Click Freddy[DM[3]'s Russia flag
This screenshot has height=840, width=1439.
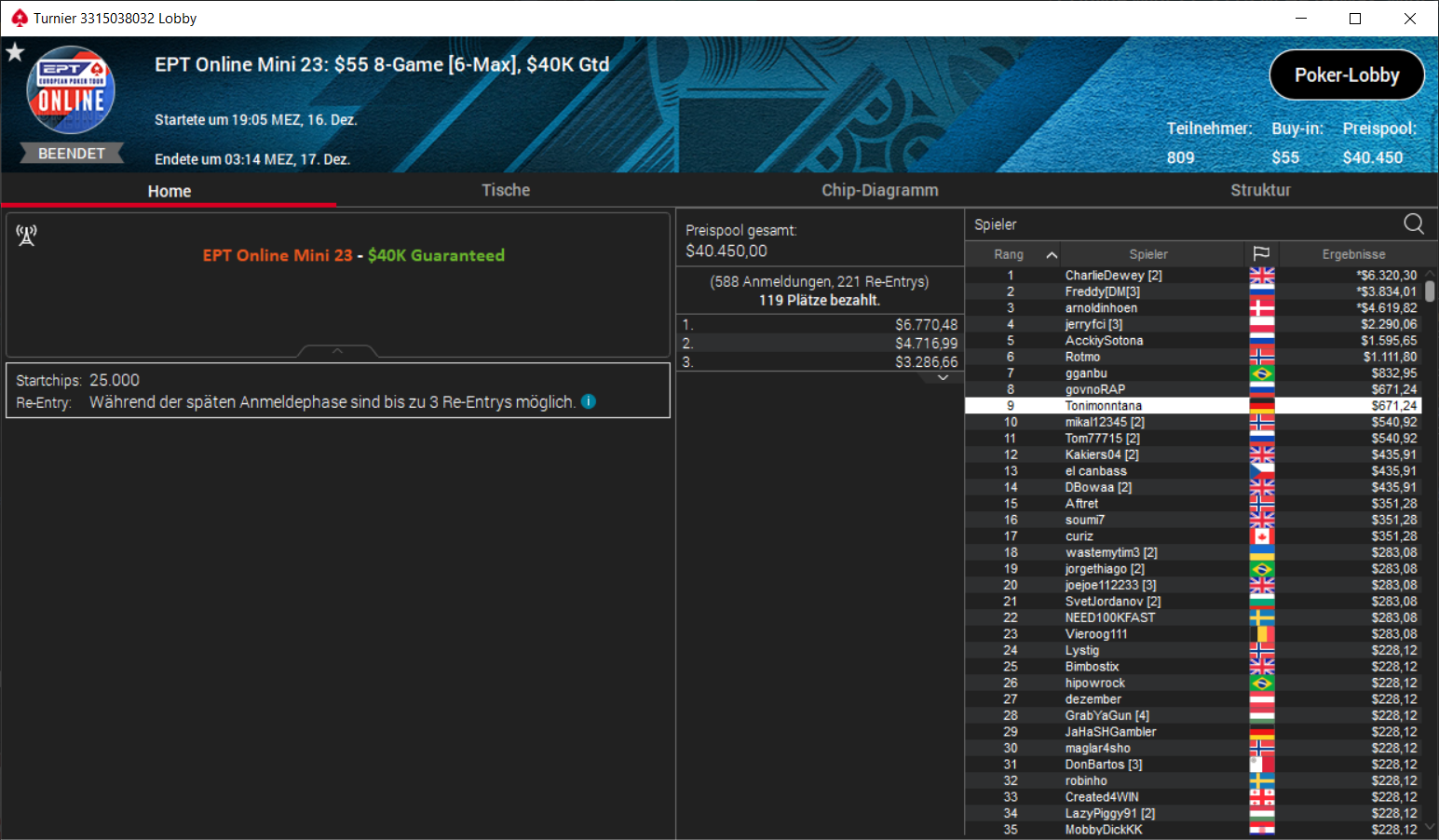(1262, 291)
